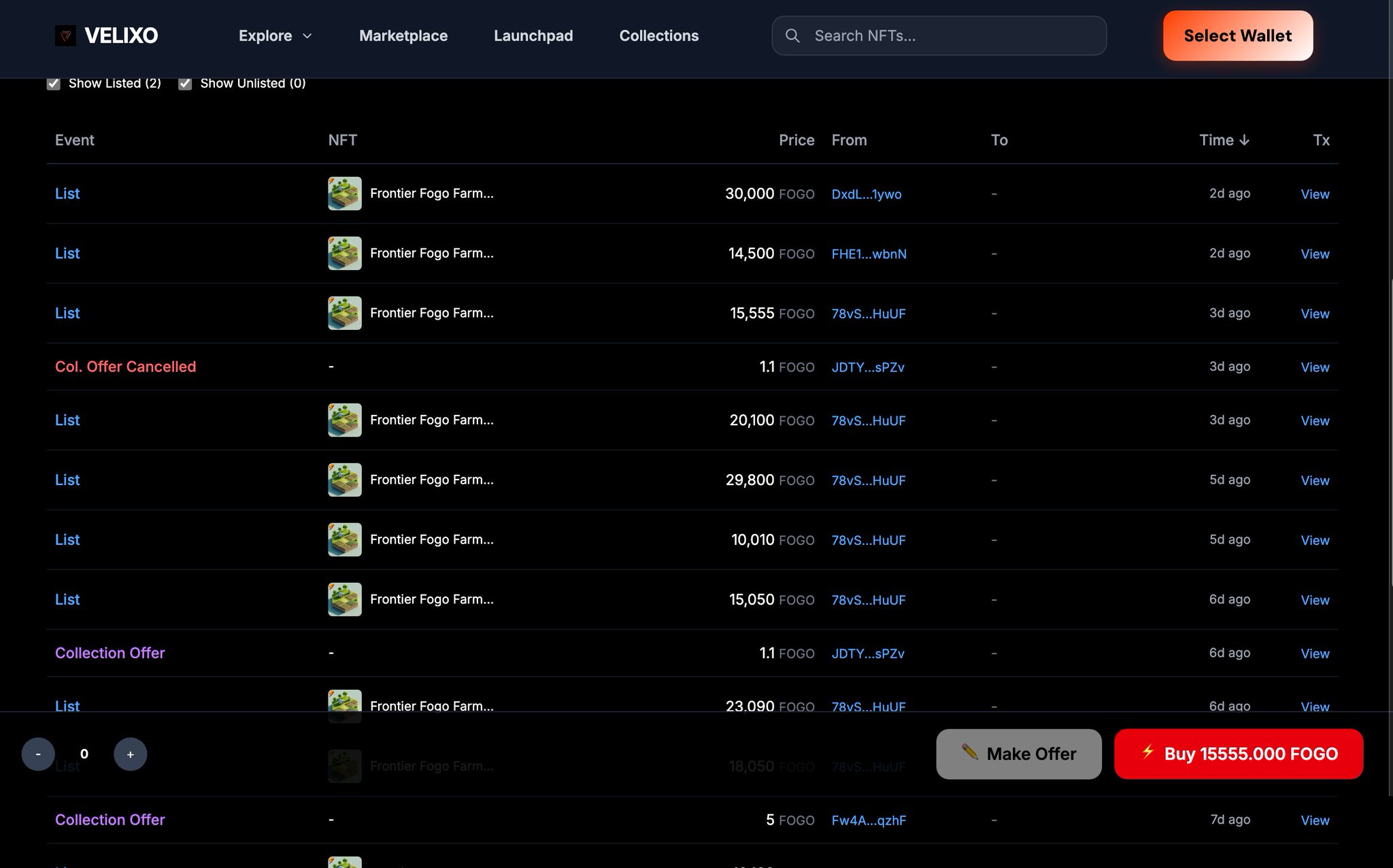Click the pencil icon on Make Offer
The height and width of the screenshot is (868, 1393).
[969, 752]
